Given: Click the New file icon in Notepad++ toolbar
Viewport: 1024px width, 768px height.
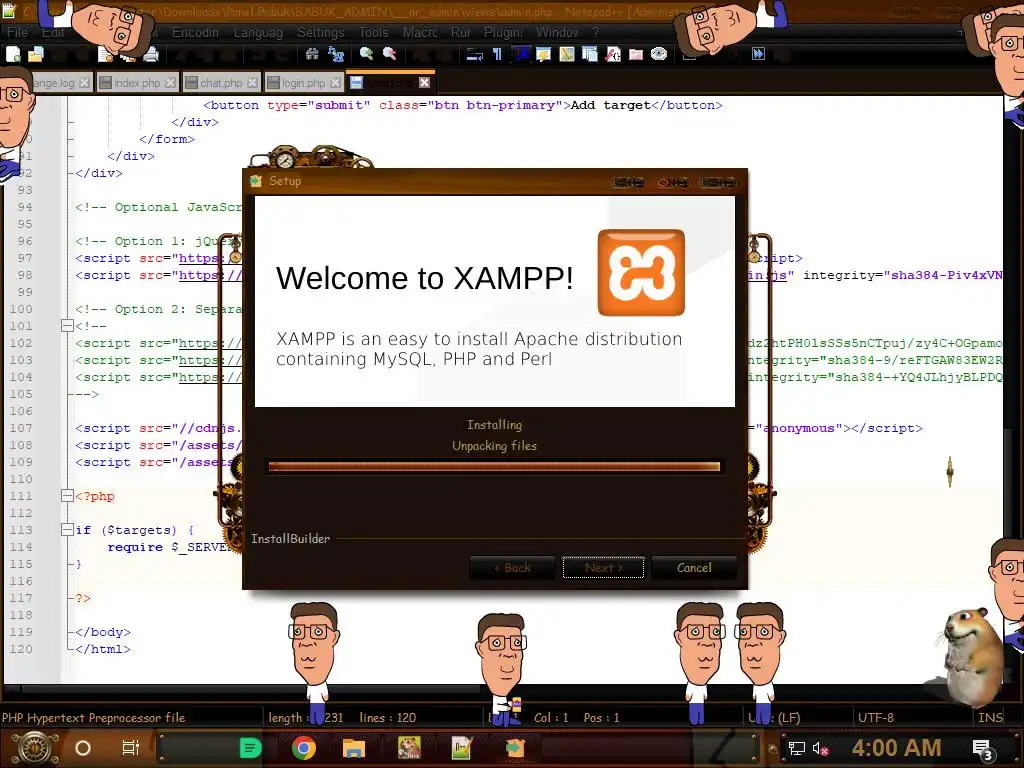Looking at the screenshot, I should pyautogui.click(x=13, y=55).
